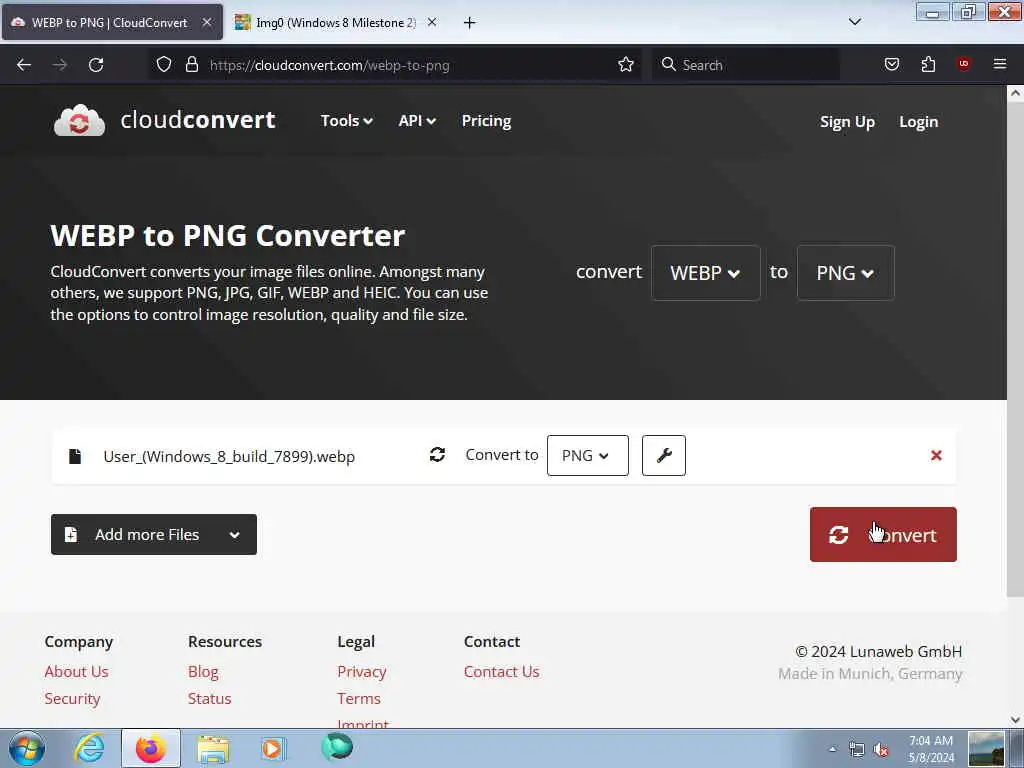Click the refresh arrows icon beside Convert to
Viewport: 1024px width, 768px height.
click(438, 455)
